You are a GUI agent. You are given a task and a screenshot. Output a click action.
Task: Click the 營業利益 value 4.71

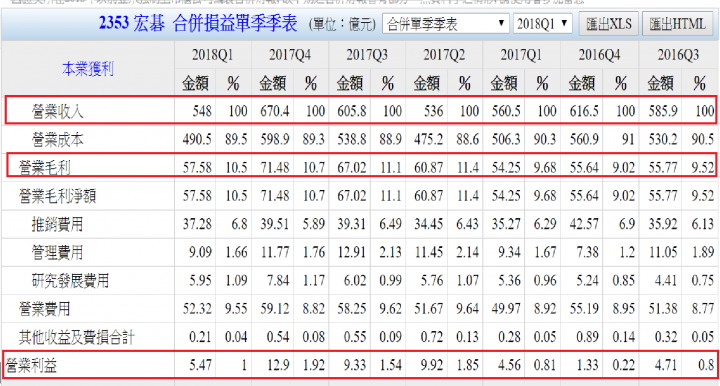click(x=666, y=365)
